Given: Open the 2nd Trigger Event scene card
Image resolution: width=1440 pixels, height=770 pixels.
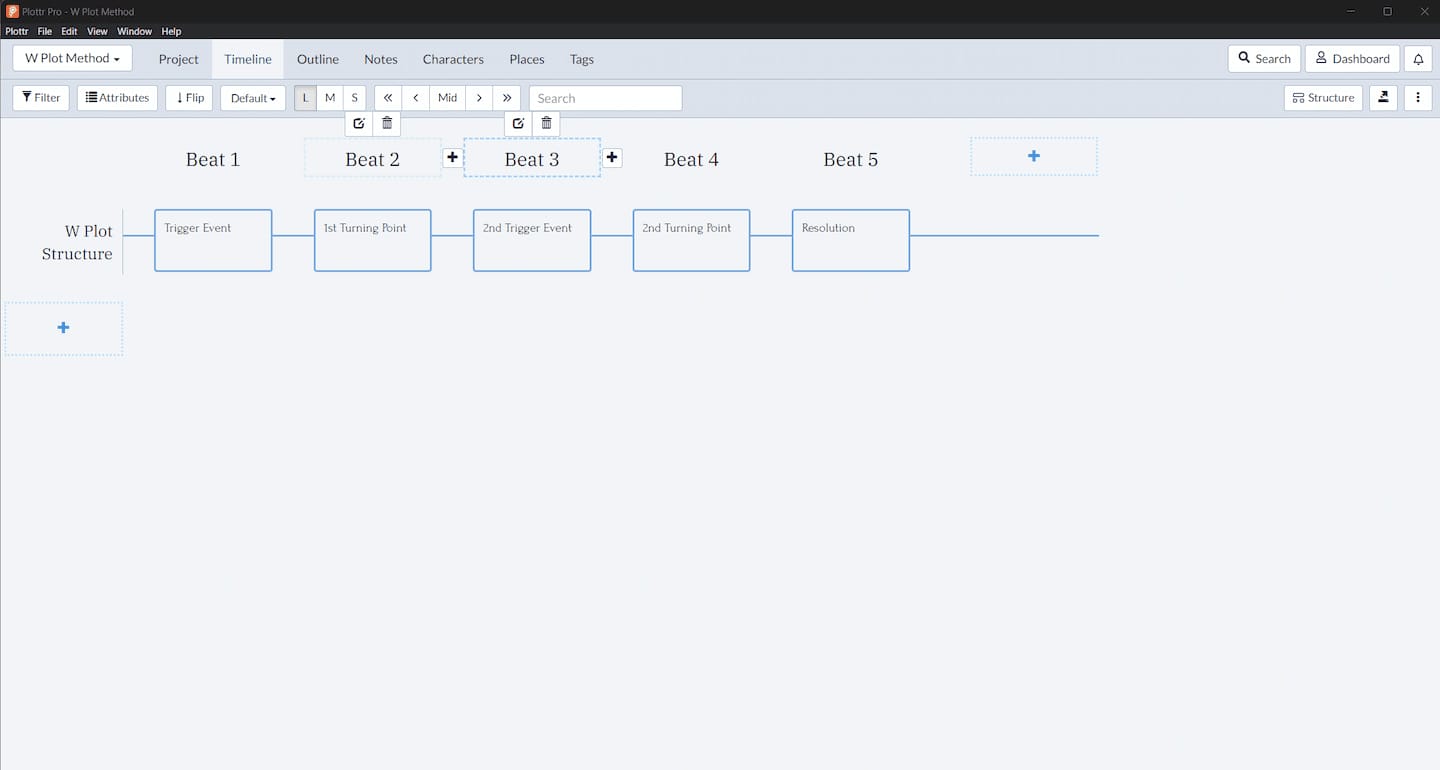Looking at the screenshot, I should click(532, 240).
